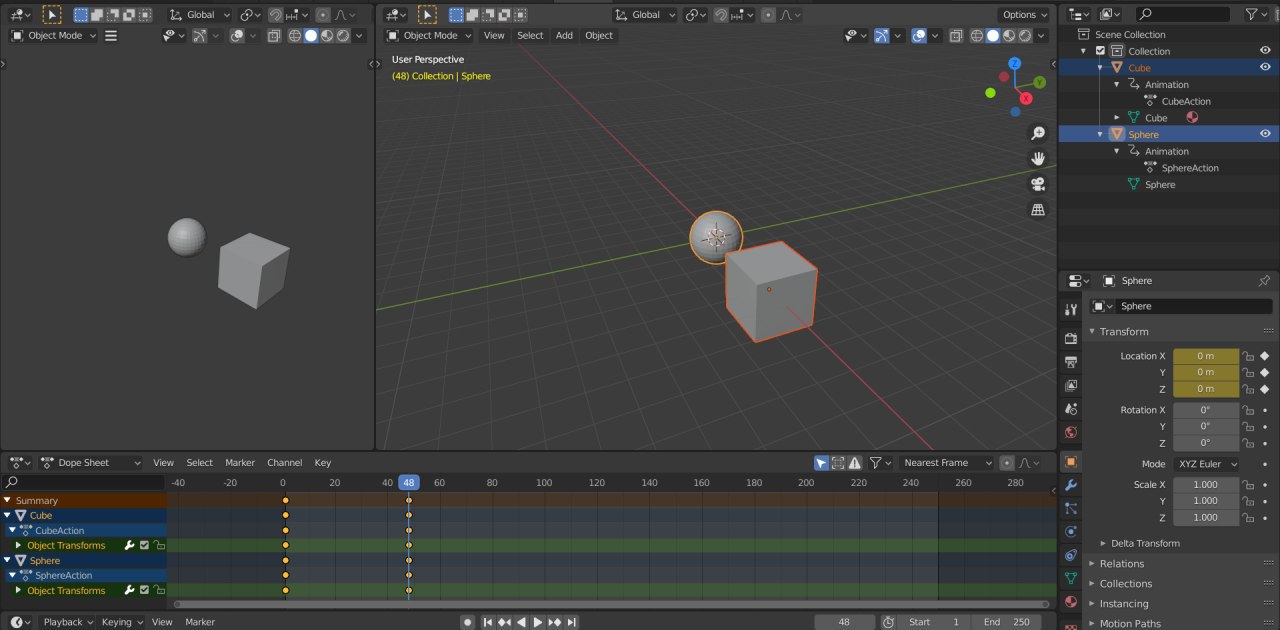Screen dimensions: 1280x630
Task: Open the Key menu in the Dope Sheet
Action: pyautogui.click(x=323, y=463)
